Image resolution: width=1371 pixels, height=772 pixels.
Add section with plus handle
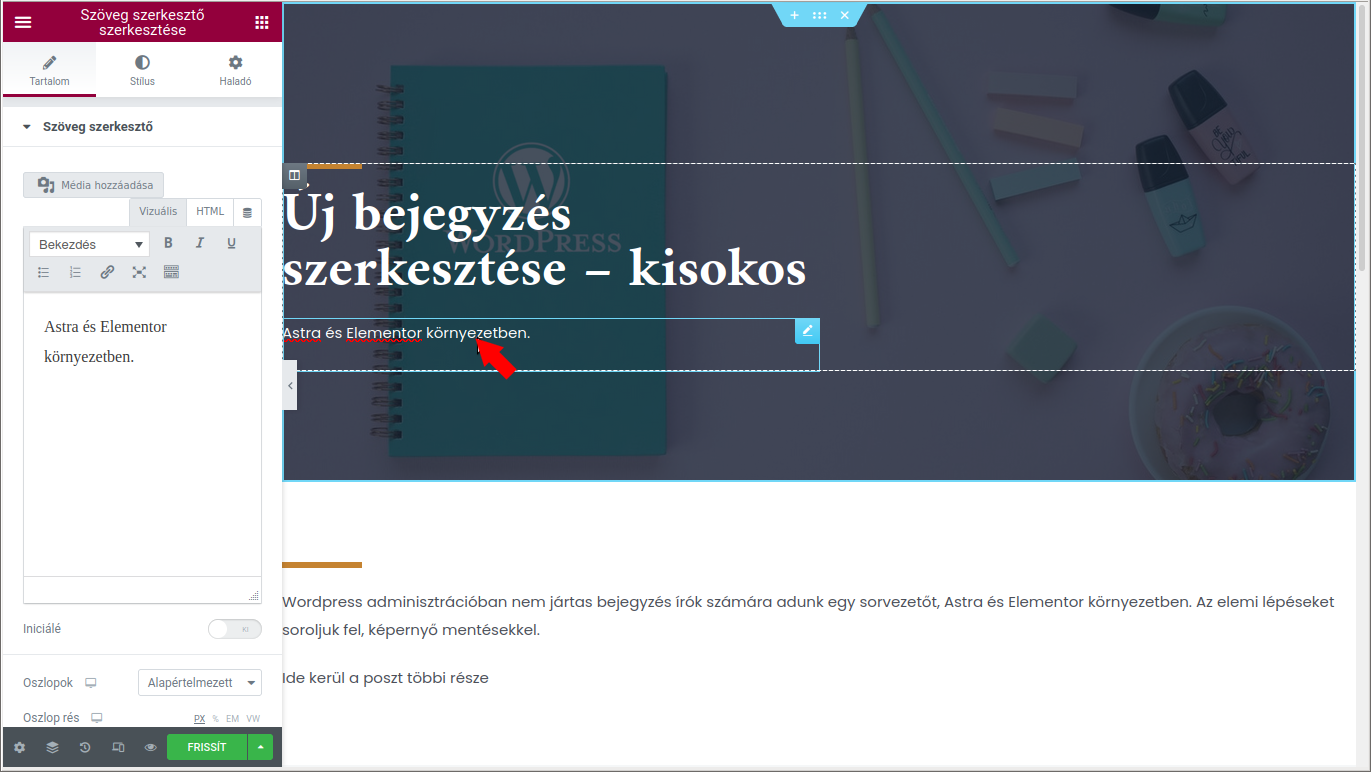click(795, 15)
